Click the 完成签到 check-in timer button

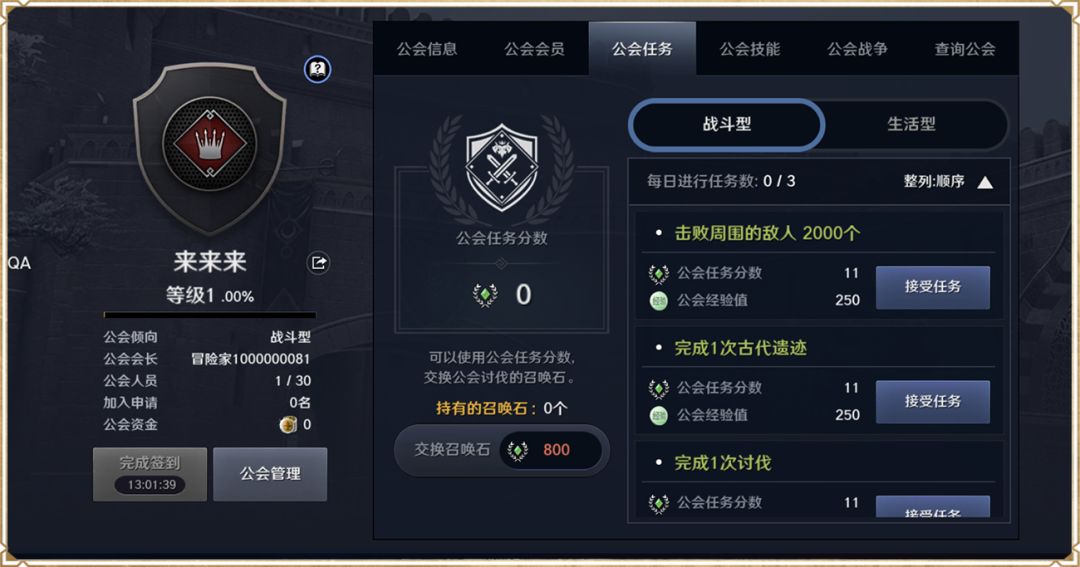[150, 474]
